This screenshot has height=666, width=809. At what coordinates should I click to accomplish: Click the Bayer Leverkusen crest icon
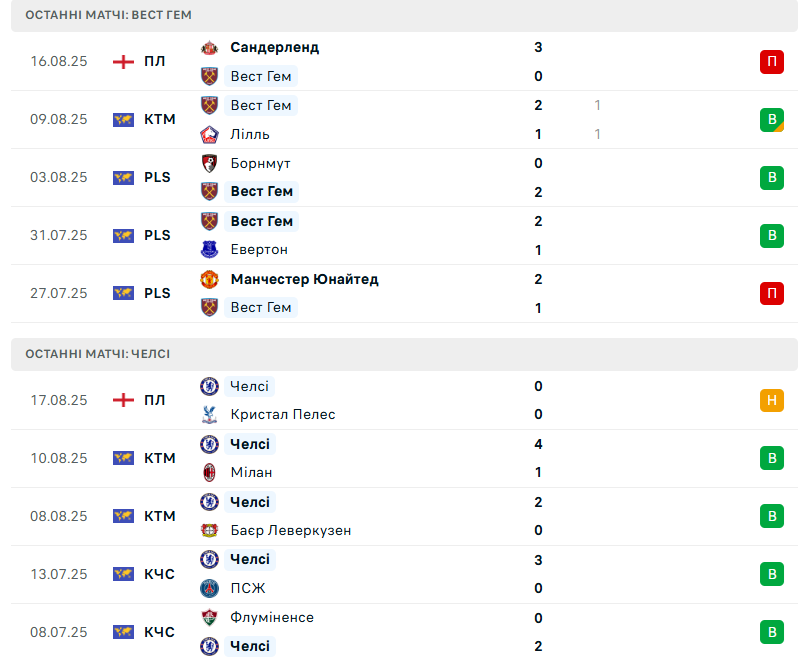coord(209,530)
